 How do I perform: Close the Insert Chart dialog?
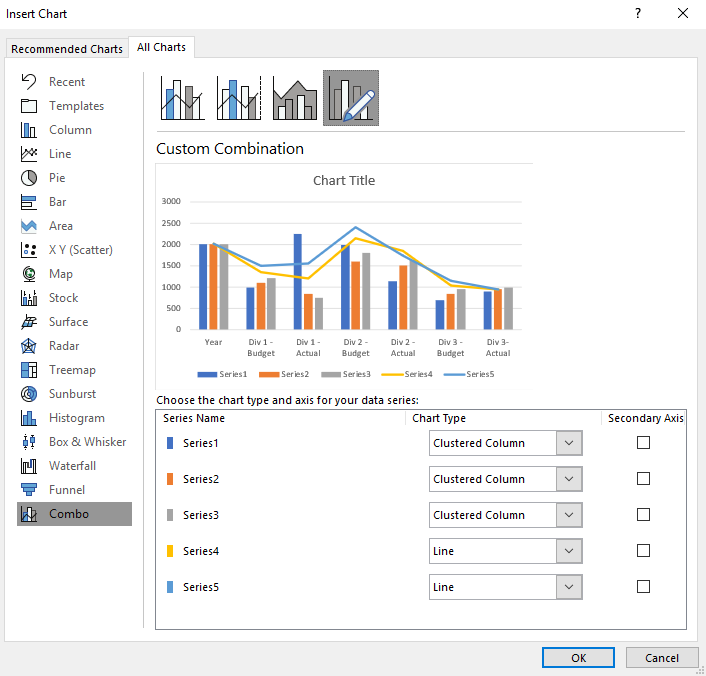point(683,14)
